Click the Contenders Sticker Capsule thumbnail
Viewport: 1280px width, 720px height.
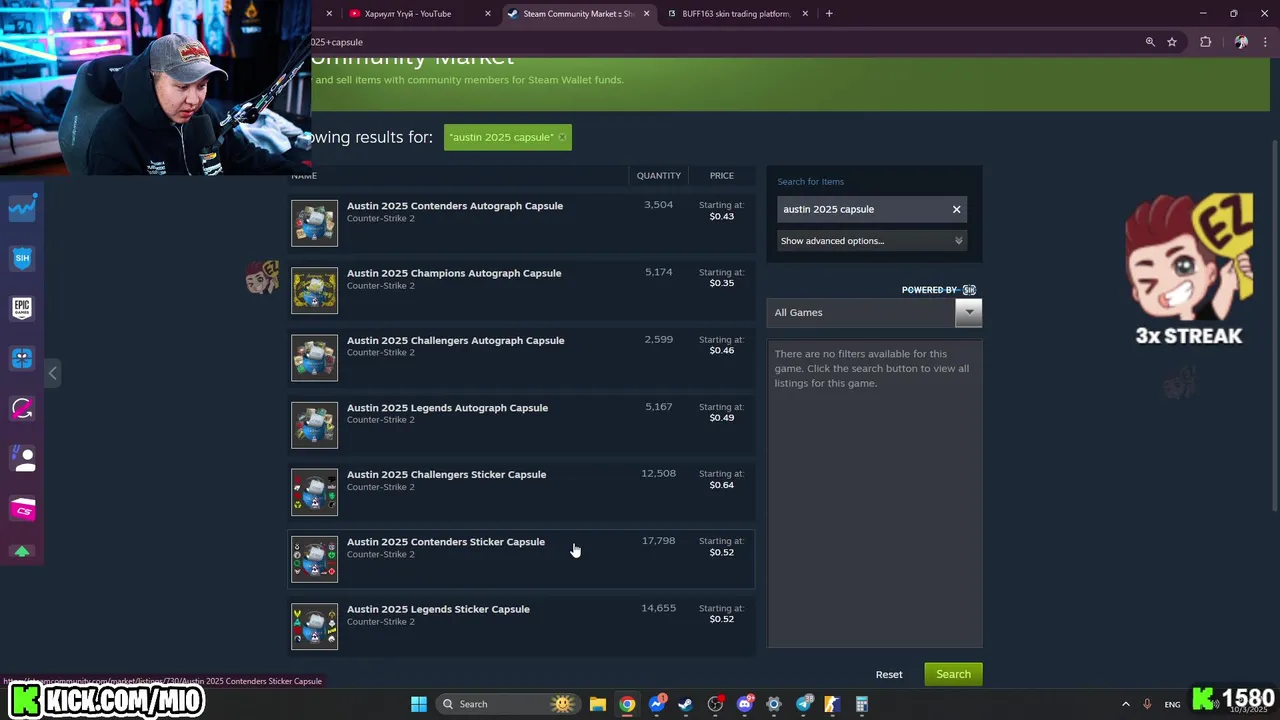coord(315,559)
